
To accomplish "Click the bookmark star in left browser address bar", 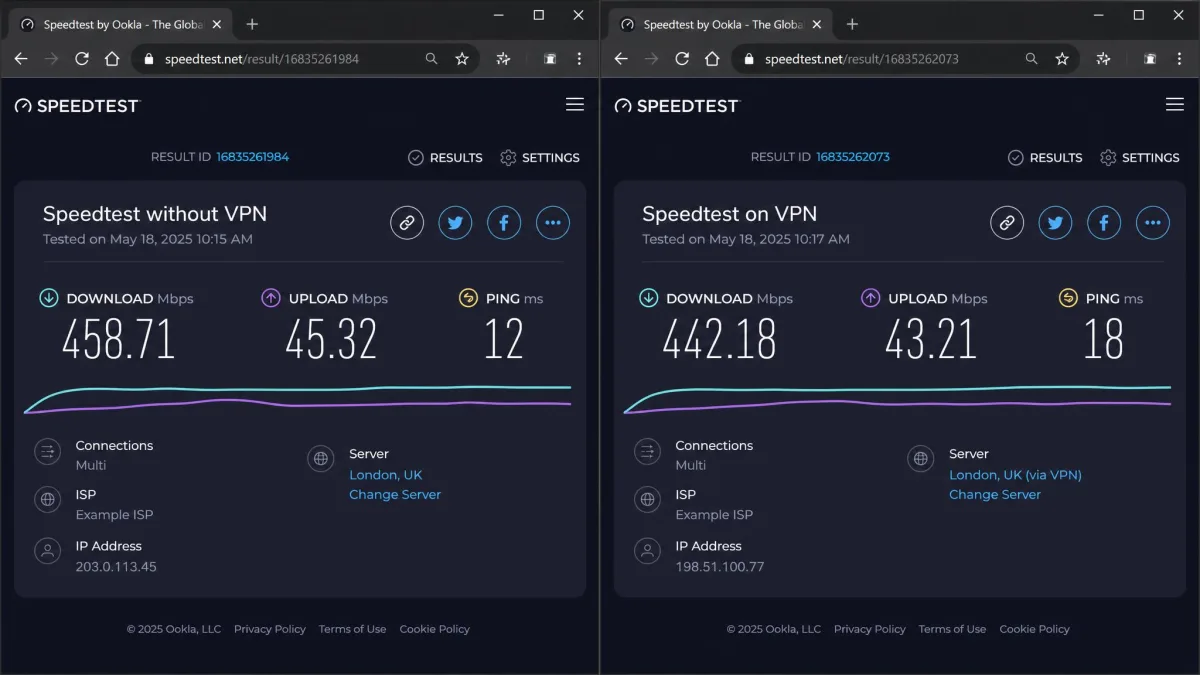I will tap(462, 59).
